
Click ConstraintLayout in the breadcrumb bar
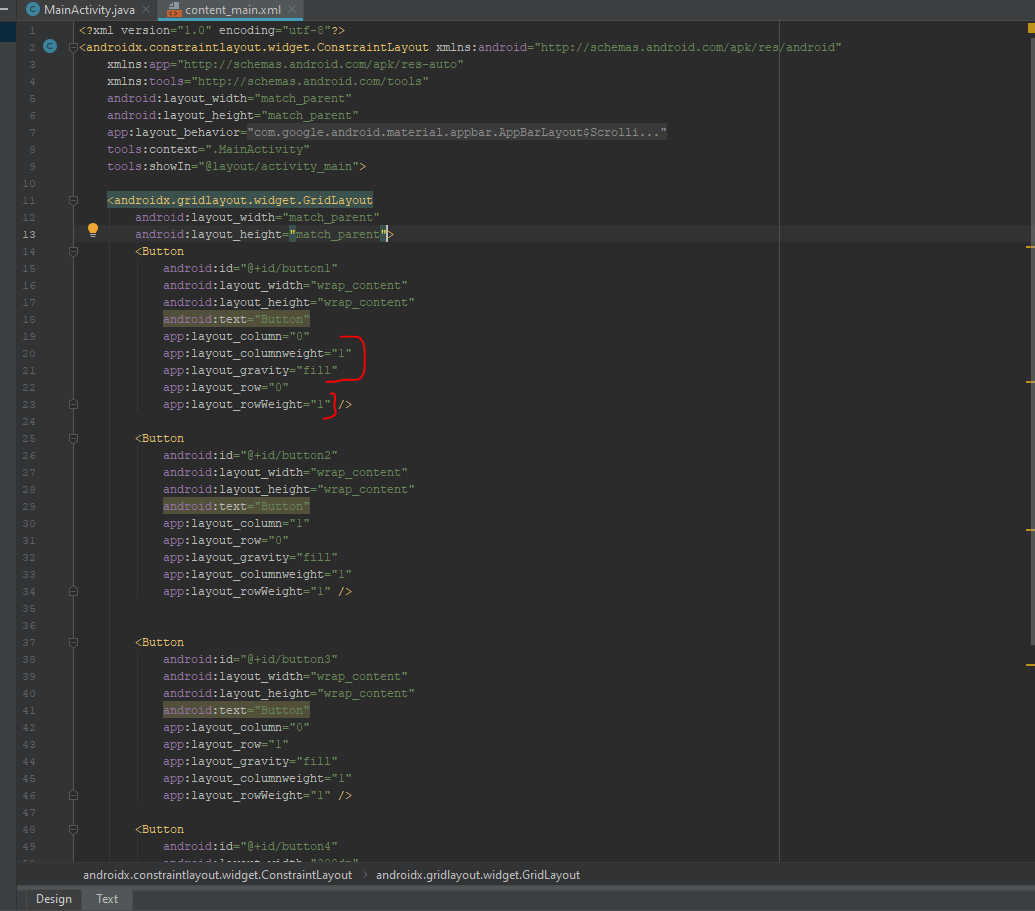(x=217, y=875)
